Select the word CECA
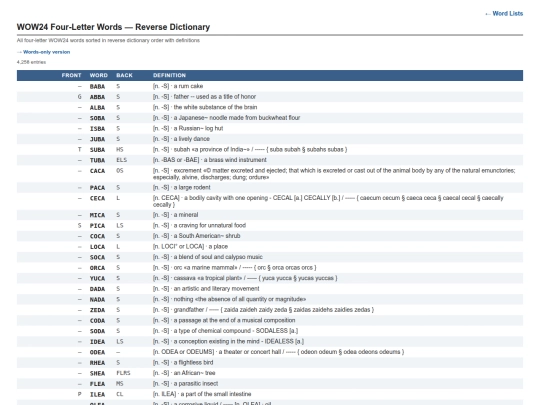 [97, 198]
